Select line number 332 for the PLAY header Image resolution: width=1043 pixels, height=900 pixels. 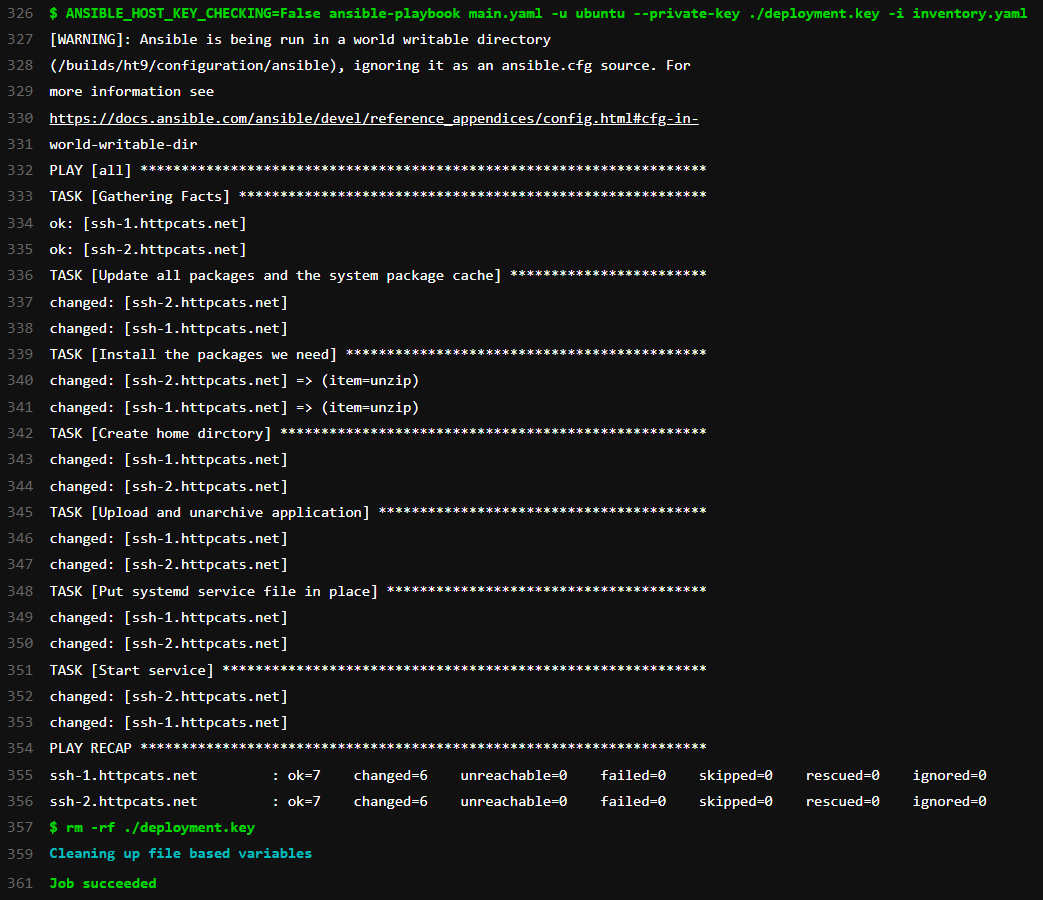pyautogui.click(x=22, y=170)
